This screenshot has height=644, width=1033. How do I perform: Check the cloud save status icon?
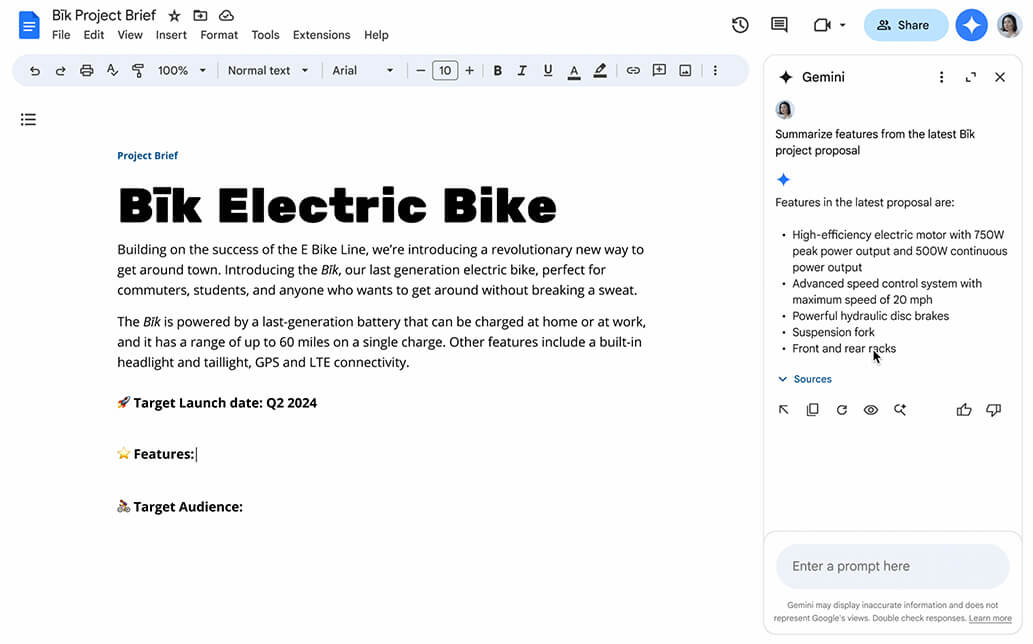(x=226, y=15)
